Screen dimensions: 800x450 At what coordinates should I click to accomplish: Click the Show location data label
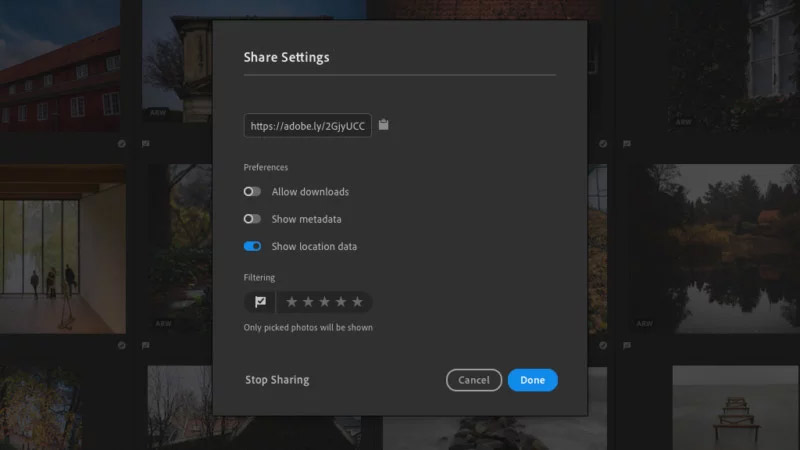[x=314, y=247]
